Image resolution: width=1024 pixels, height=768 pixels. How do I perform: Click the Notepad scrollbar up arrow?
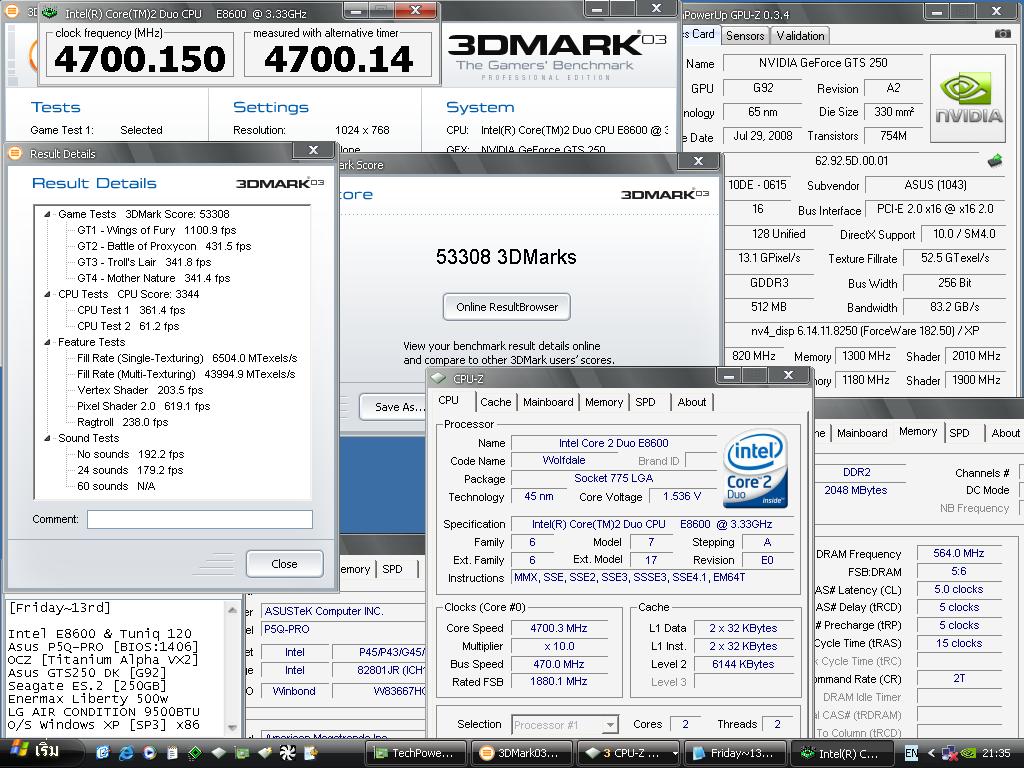click(x=232, y=610)
